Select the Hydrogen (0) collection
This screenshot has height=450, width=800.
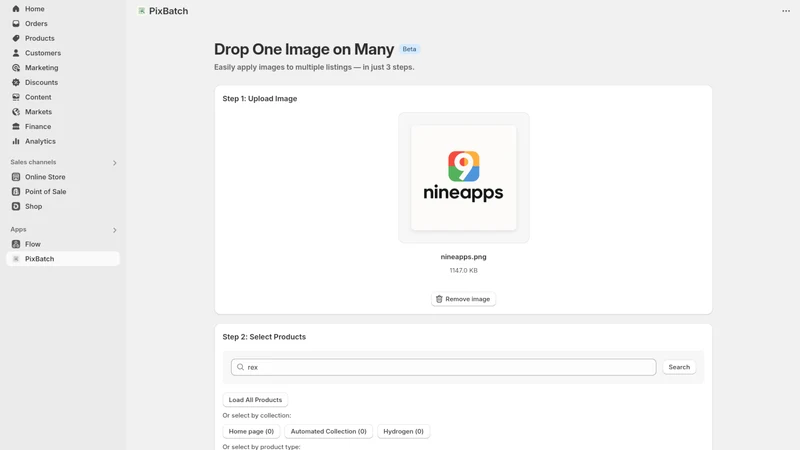click(x=404, y=431)
